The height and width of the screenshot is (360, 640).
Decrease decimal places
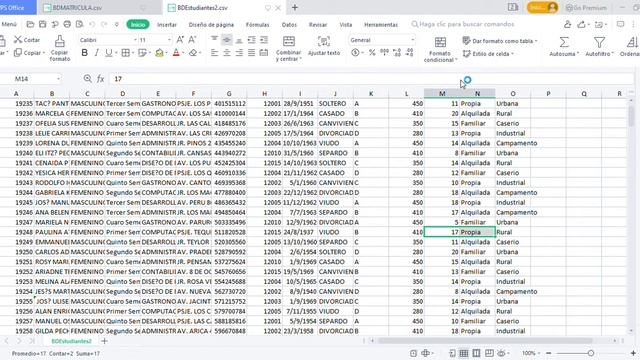(409, 53)
